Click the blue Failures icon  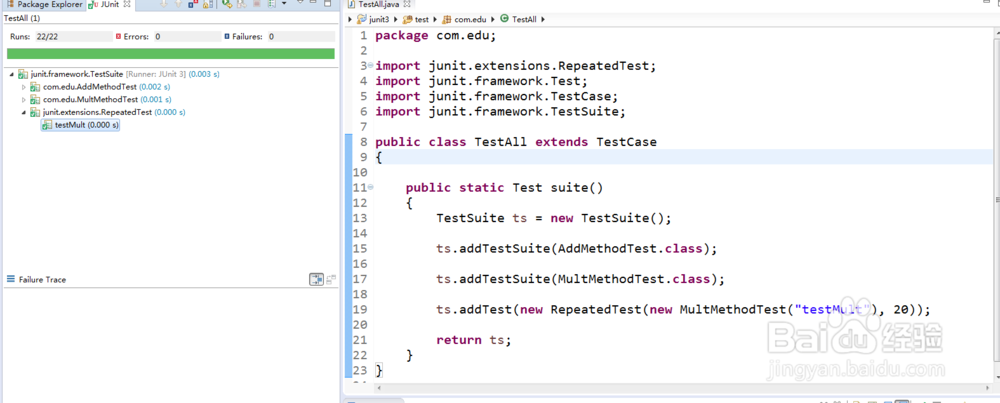[227, 37]
